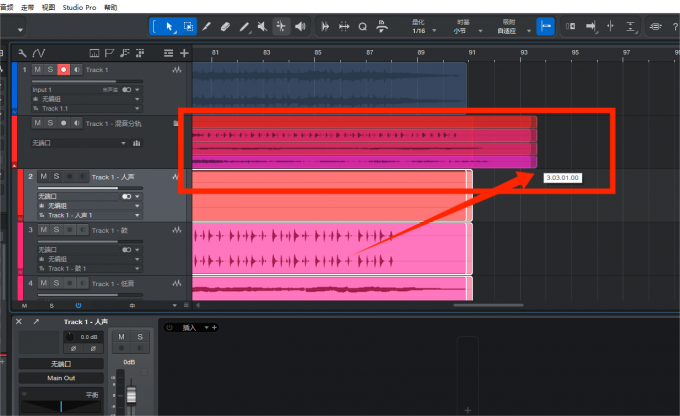Select the Paint (pencil) tool

click(x=244, y=26)
